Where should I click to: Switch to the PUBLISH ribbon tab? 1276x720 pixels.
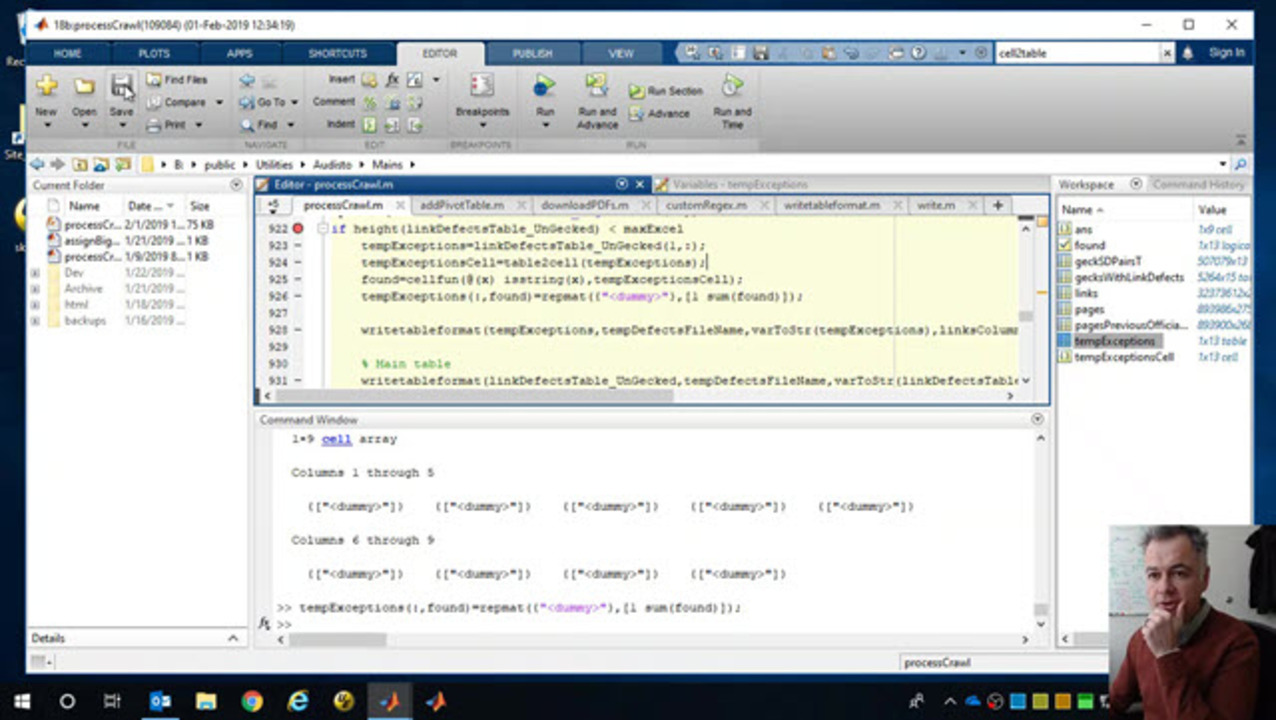(532, 54)
